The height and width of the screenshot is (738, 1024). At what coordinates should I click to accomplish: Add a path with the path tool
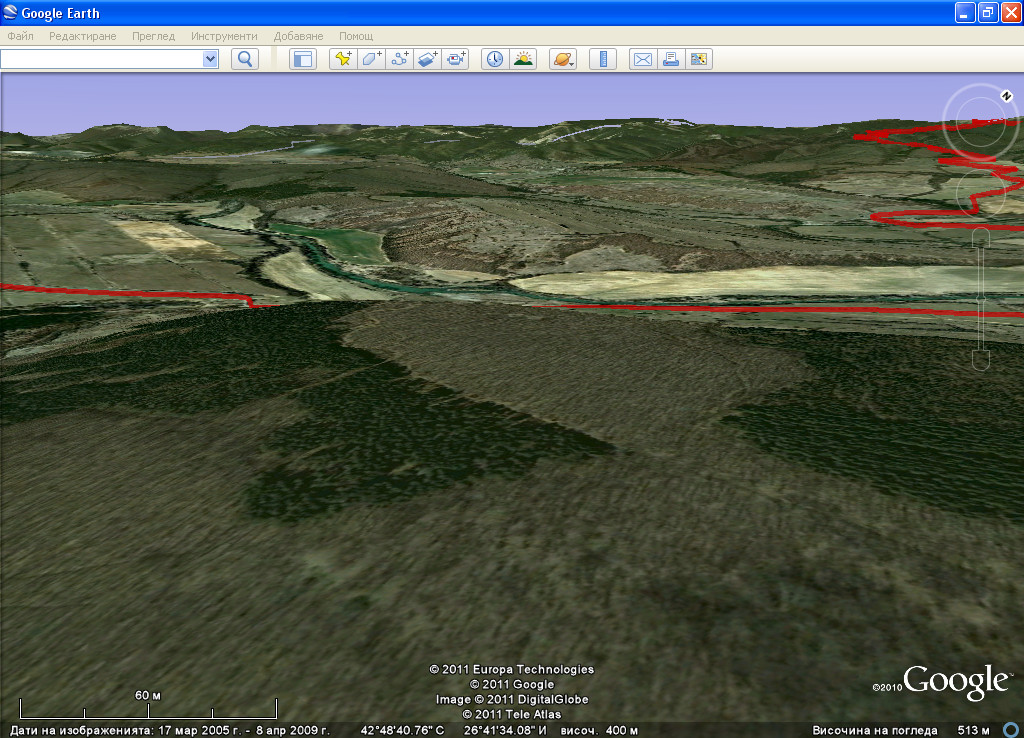click(399, 59)
